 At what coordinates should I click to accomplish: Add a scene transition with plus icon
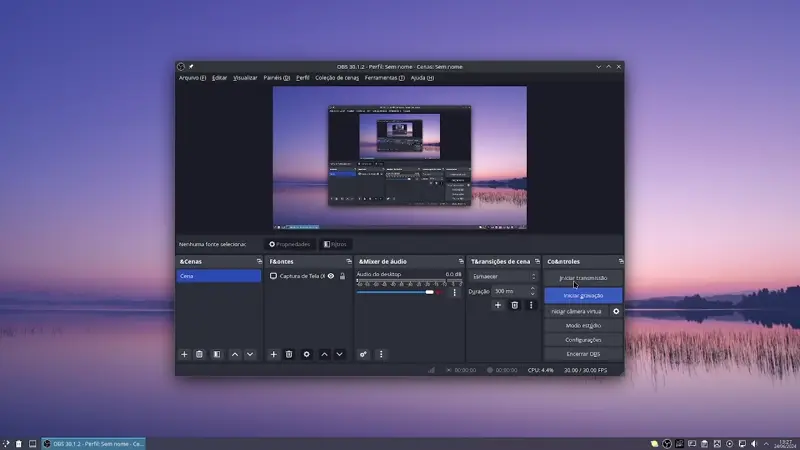[x=498, y=305]
